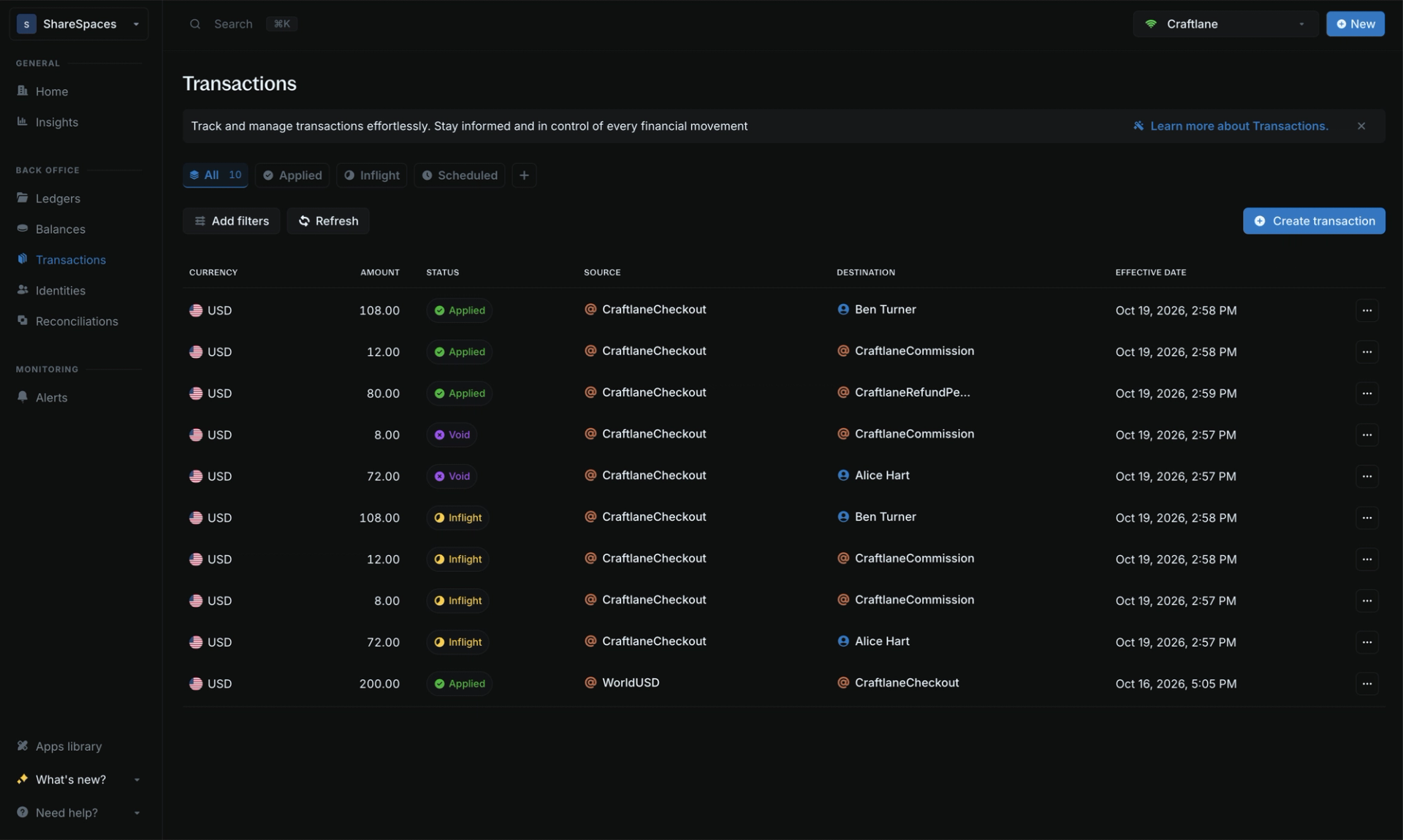1403x840 pixels.
Task: Open the ShareSpaces workspace dropdown
Action: click(79, 24)
